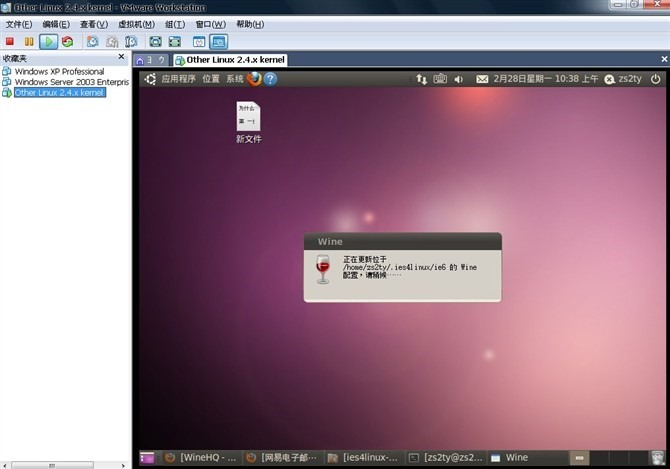The image size is (670, 469).
Task: Enter full screen mode icon
Action: (x=156, y=41)
